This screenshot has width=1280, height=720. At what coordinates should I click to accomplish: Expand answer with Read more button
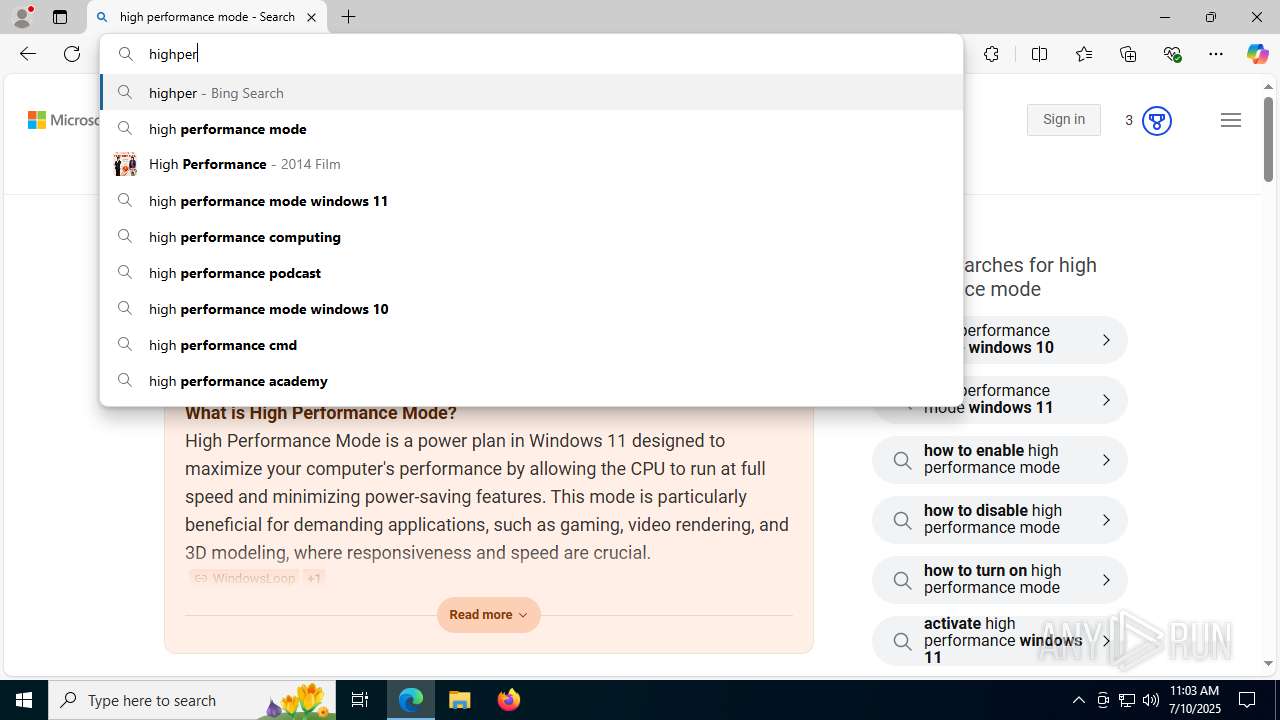click(x=488, y=615)
